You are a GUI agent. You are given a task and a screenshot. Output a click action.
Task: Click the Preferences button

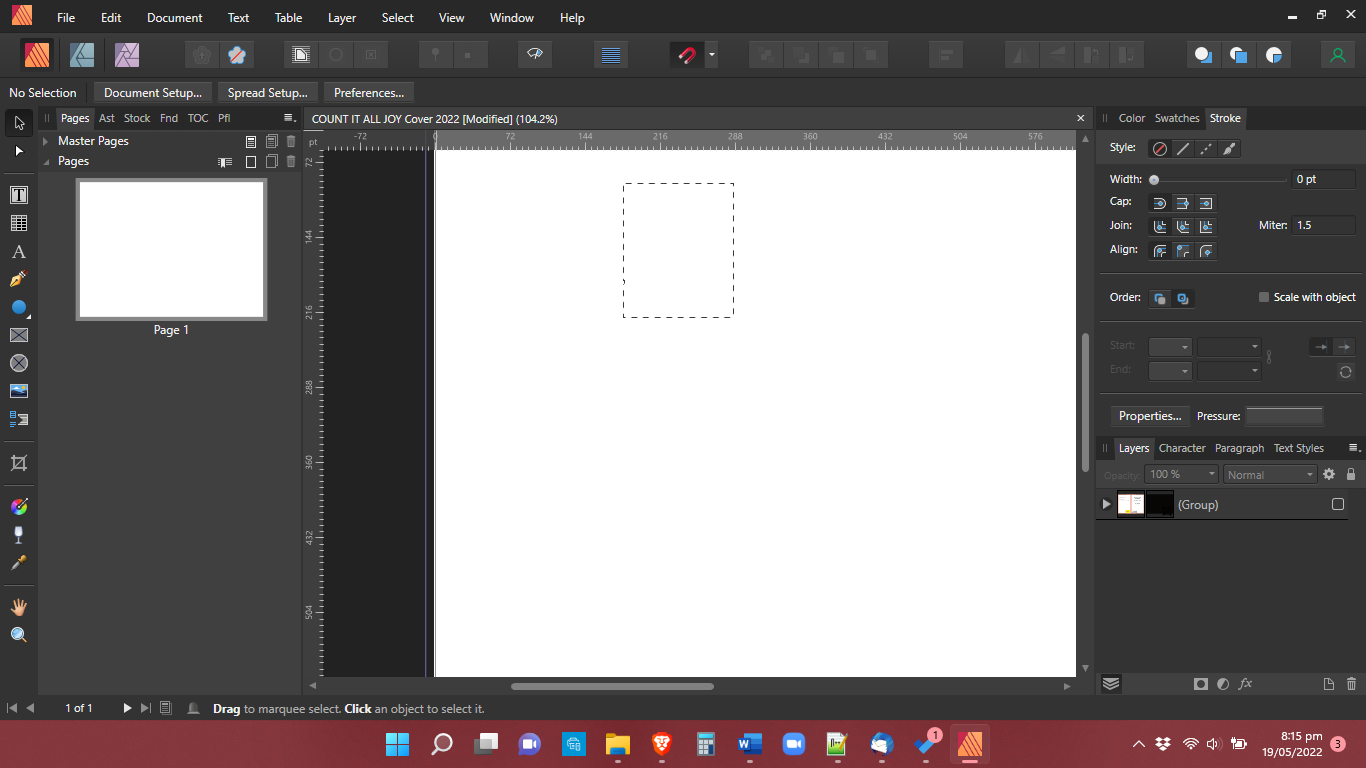tap(368, 92)
